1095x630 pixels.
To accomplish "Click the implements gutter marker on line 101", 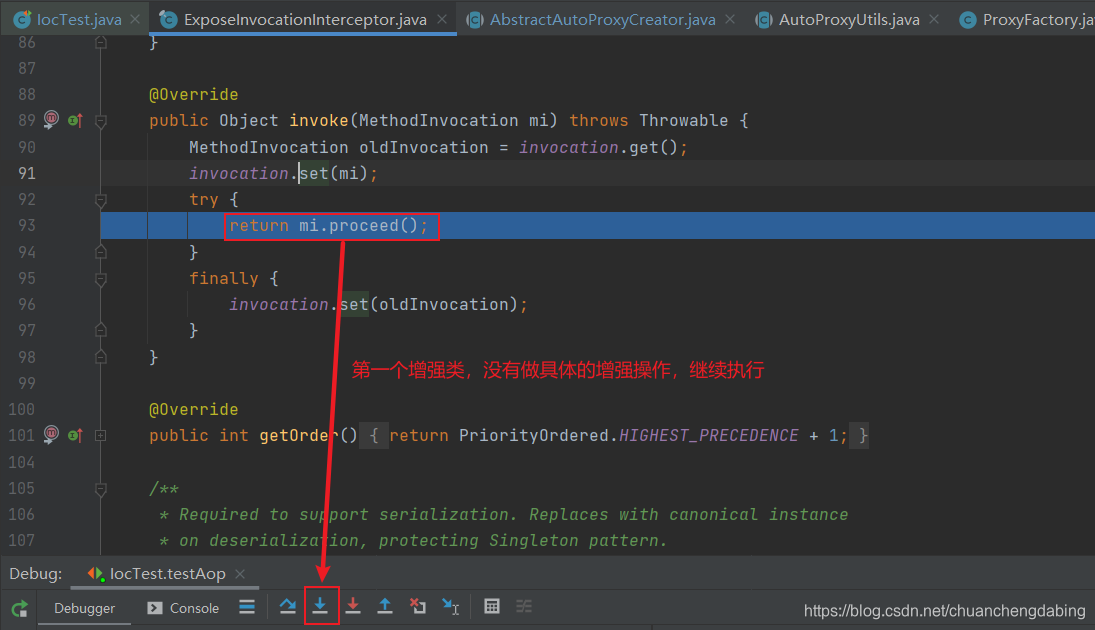I will (x=75, y=436).
